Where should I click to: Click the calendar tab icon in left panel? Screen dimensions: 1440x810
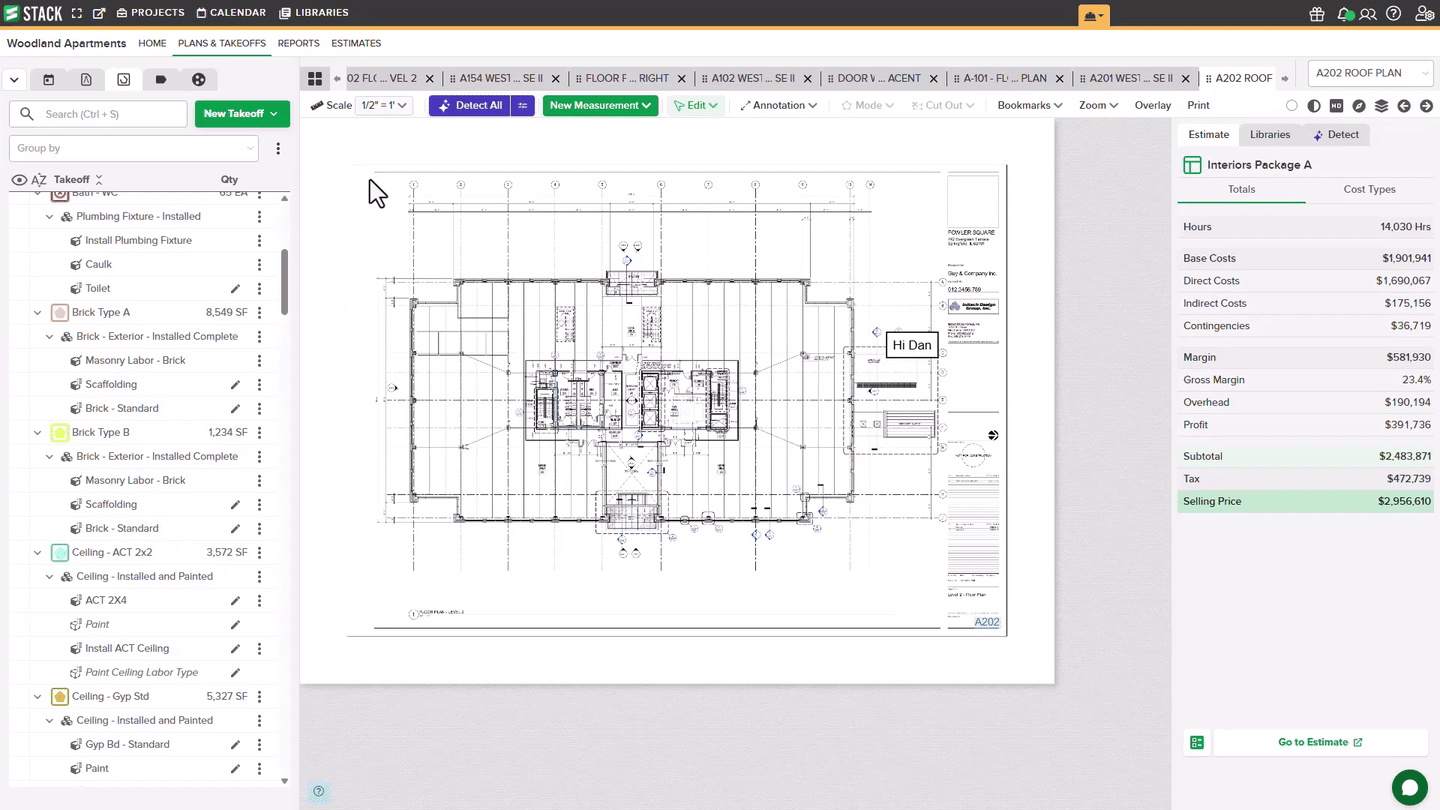48,80
